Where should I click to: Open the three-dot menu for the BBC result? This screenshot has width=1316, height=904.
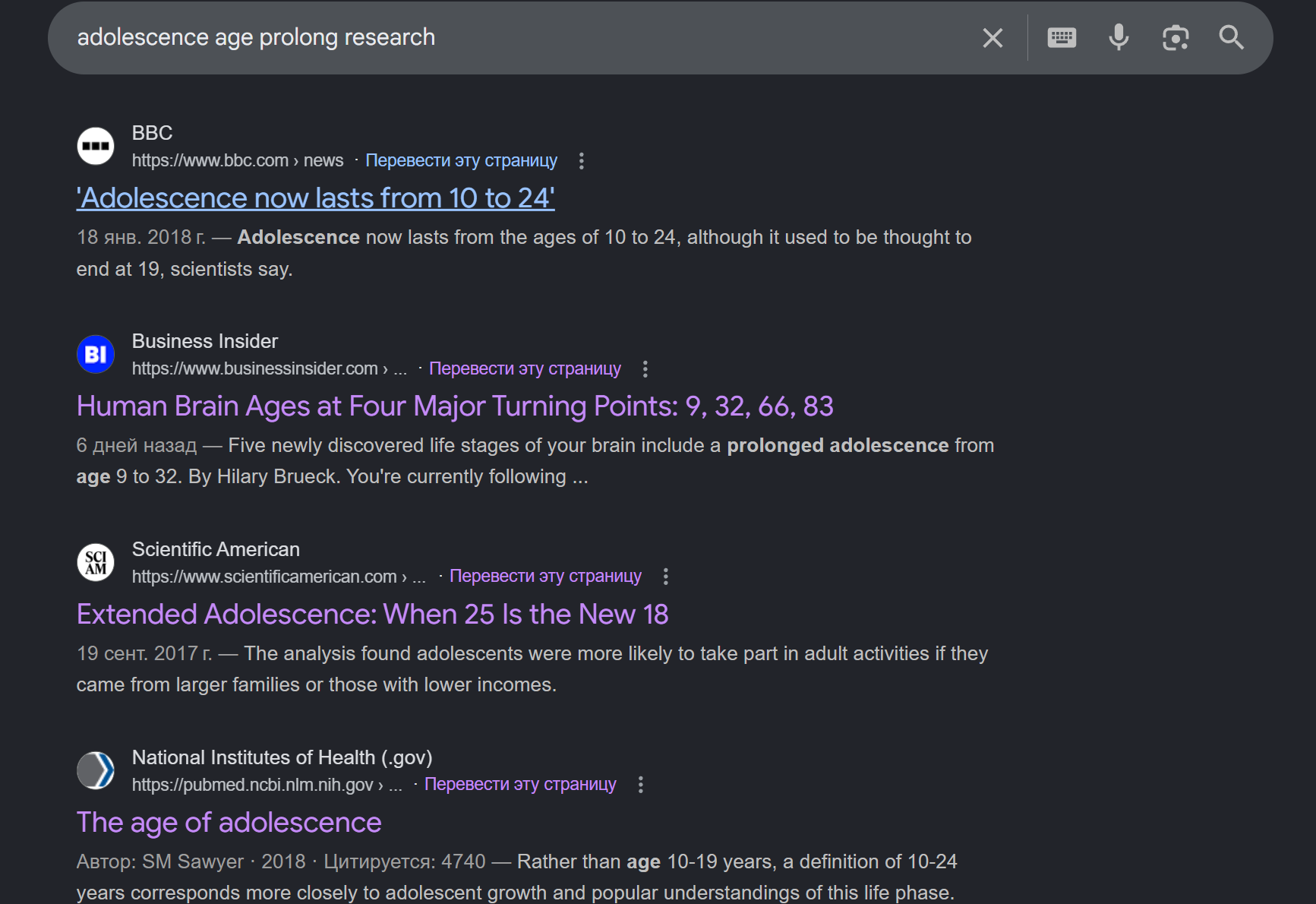coord(581,161)
